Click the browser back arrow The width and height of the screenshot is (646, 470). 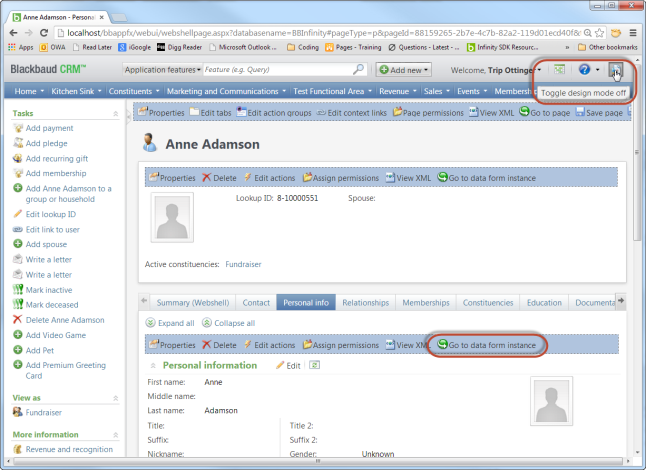coord(17,32)
